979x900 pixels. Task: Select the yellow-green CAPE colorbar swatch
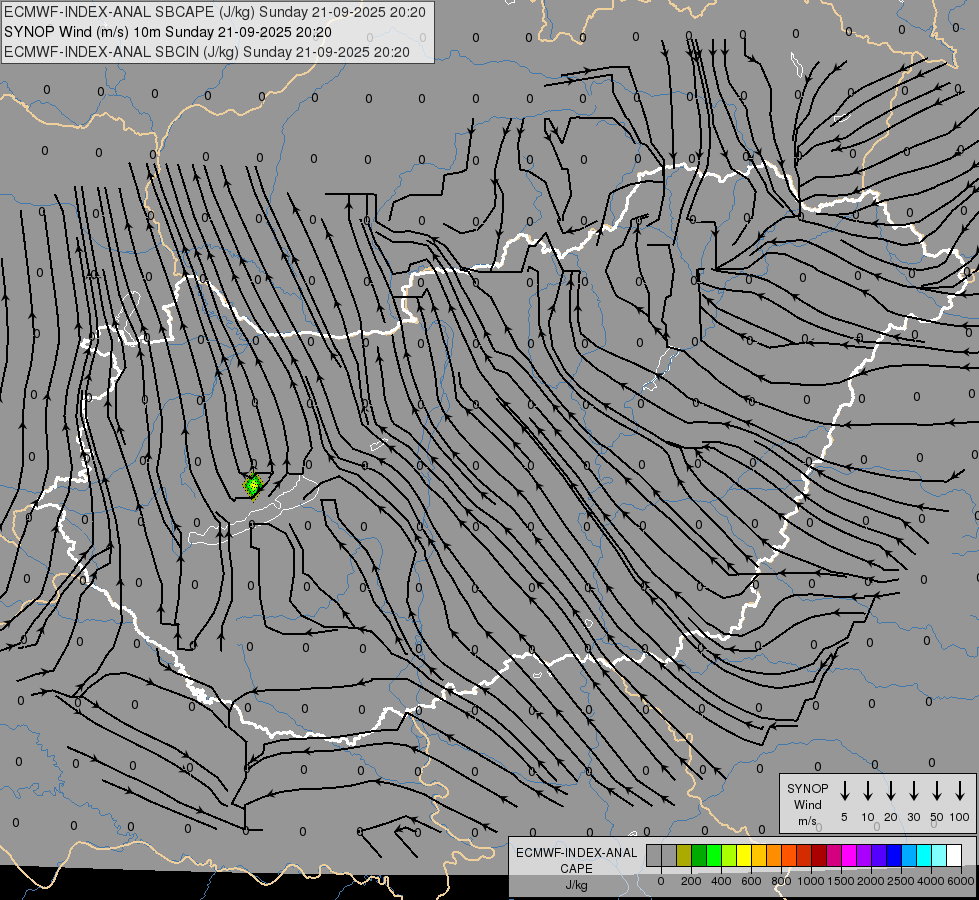click(x=729, y=855)
